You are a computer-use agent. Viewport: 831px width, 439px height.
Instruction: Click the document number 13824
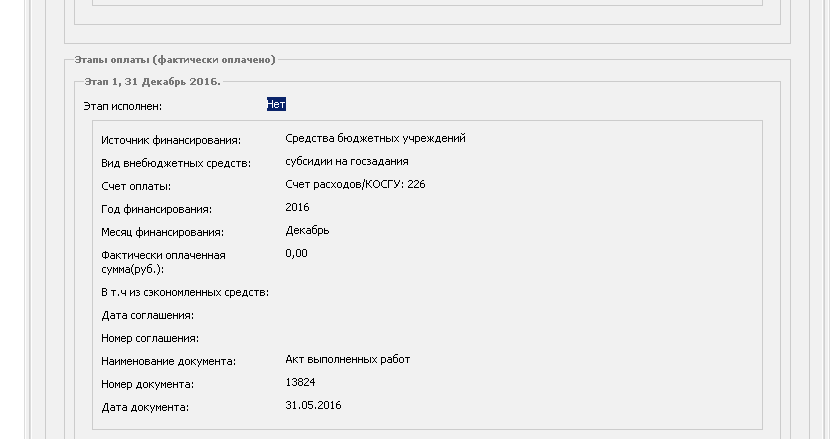300,382
